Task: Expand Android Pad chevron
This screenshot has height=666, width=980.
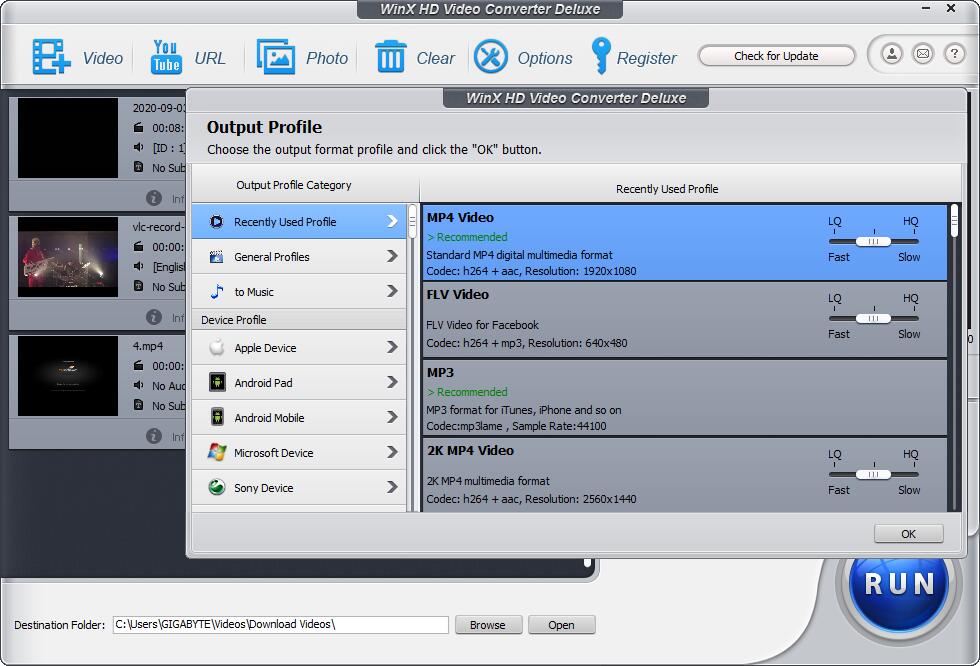Action: (392, 382)
